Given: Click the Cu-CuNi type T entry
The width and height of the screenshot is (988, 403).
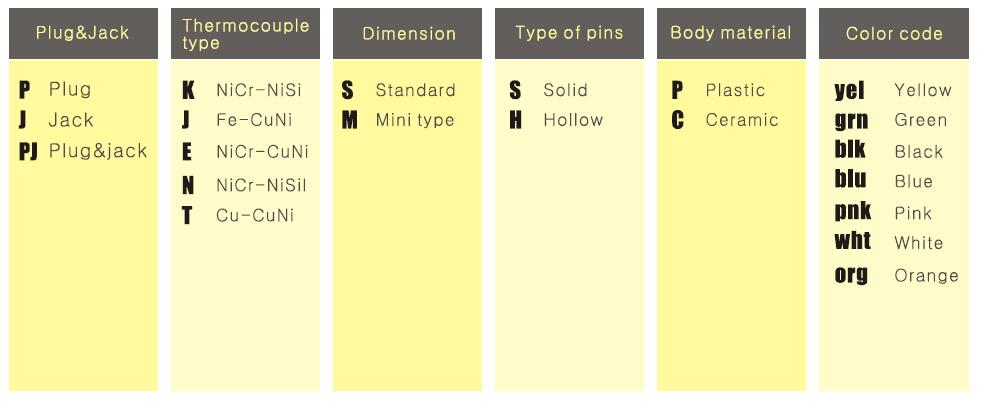Looking at the screenshot, I should [x=254, y=215].
